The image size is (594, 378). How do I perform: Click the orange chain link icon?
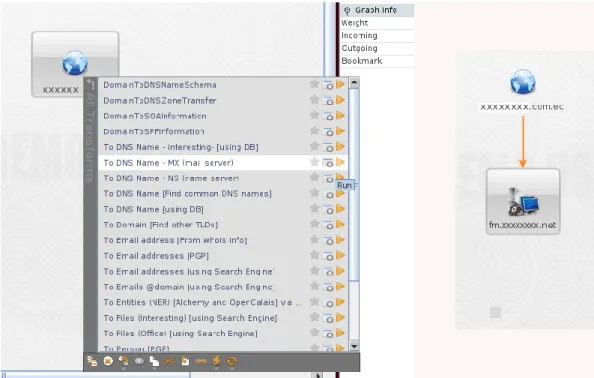(x=201, y=361)
